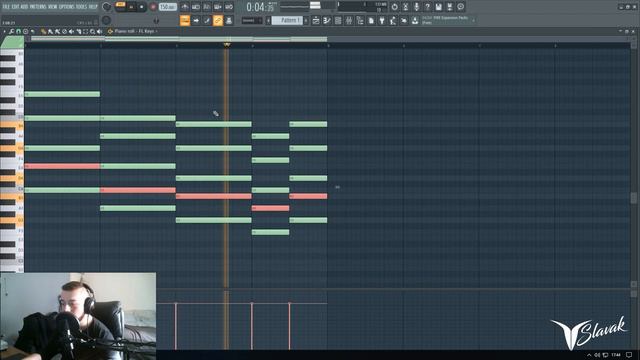
Task: Open the OPTIONS menu
Action: tap(67, 7)
